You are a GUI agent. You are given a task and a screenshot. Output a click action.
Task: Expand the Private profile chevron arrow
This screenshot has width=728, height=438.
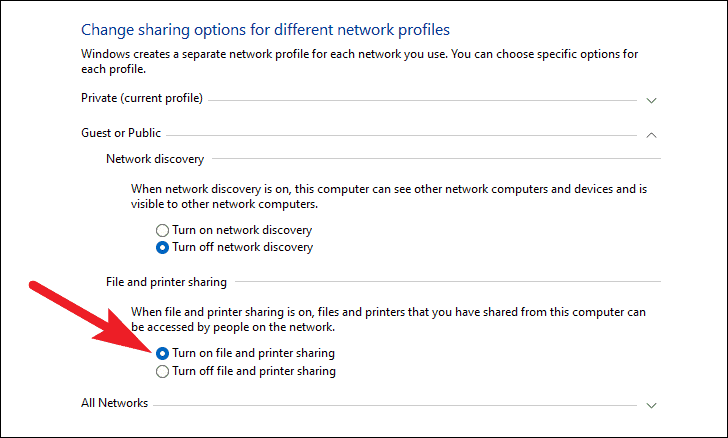point(651,100)
